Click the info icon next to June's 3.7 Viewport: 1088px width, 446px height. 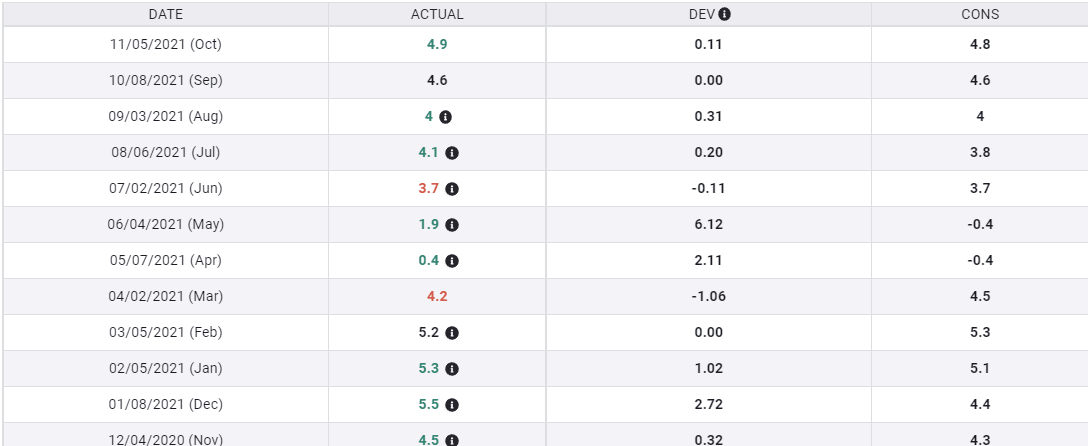[x=452, y=189]
